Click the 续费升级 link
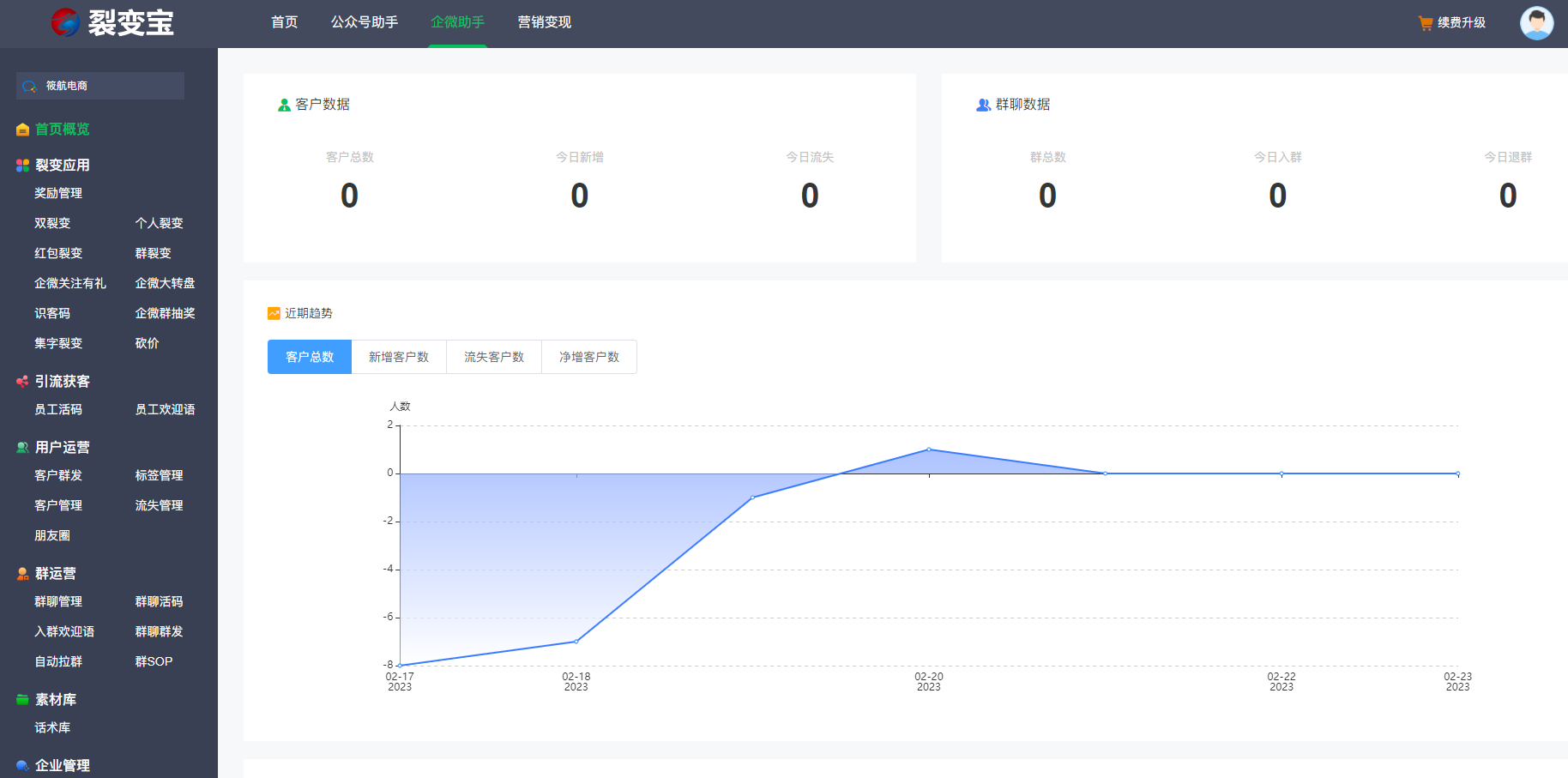1568x778 pixels. pos(1462,23)
